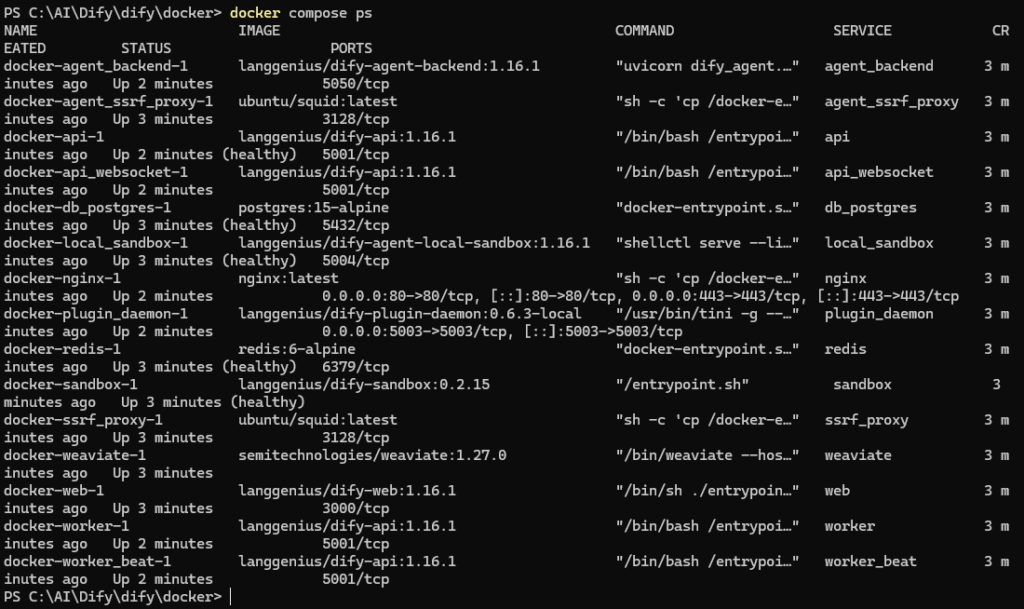Click the plugin_daemon service name
This screenshot has height=609, width=1024.
click(x=879, y=313)
